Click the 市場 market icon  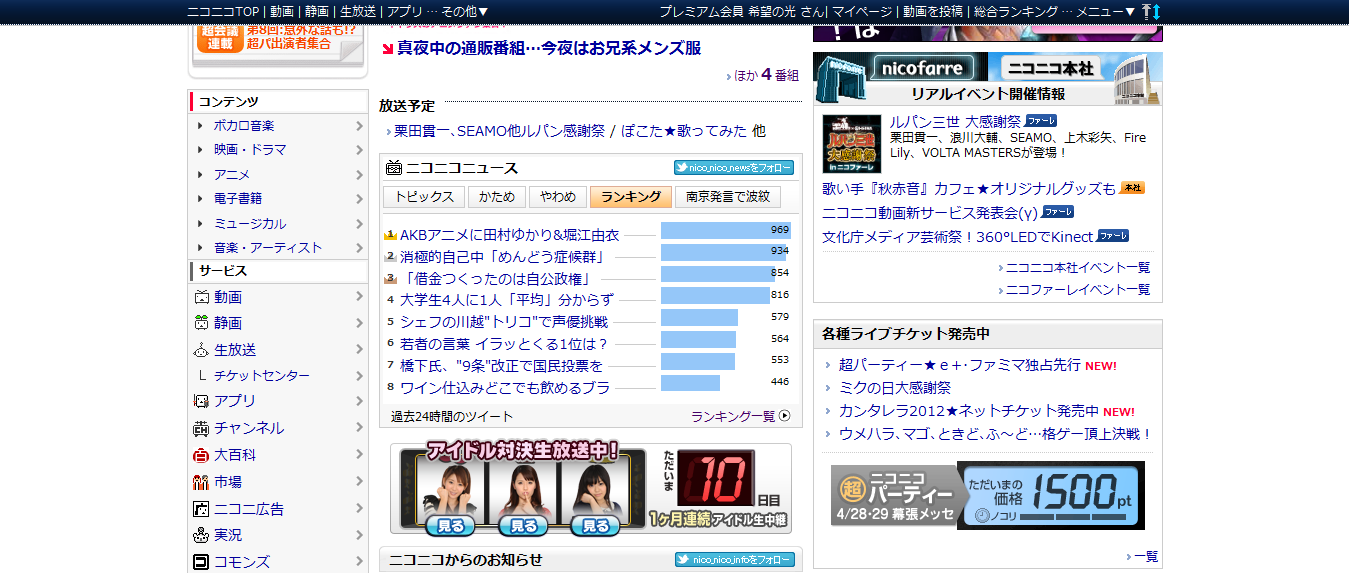[201, 482]
